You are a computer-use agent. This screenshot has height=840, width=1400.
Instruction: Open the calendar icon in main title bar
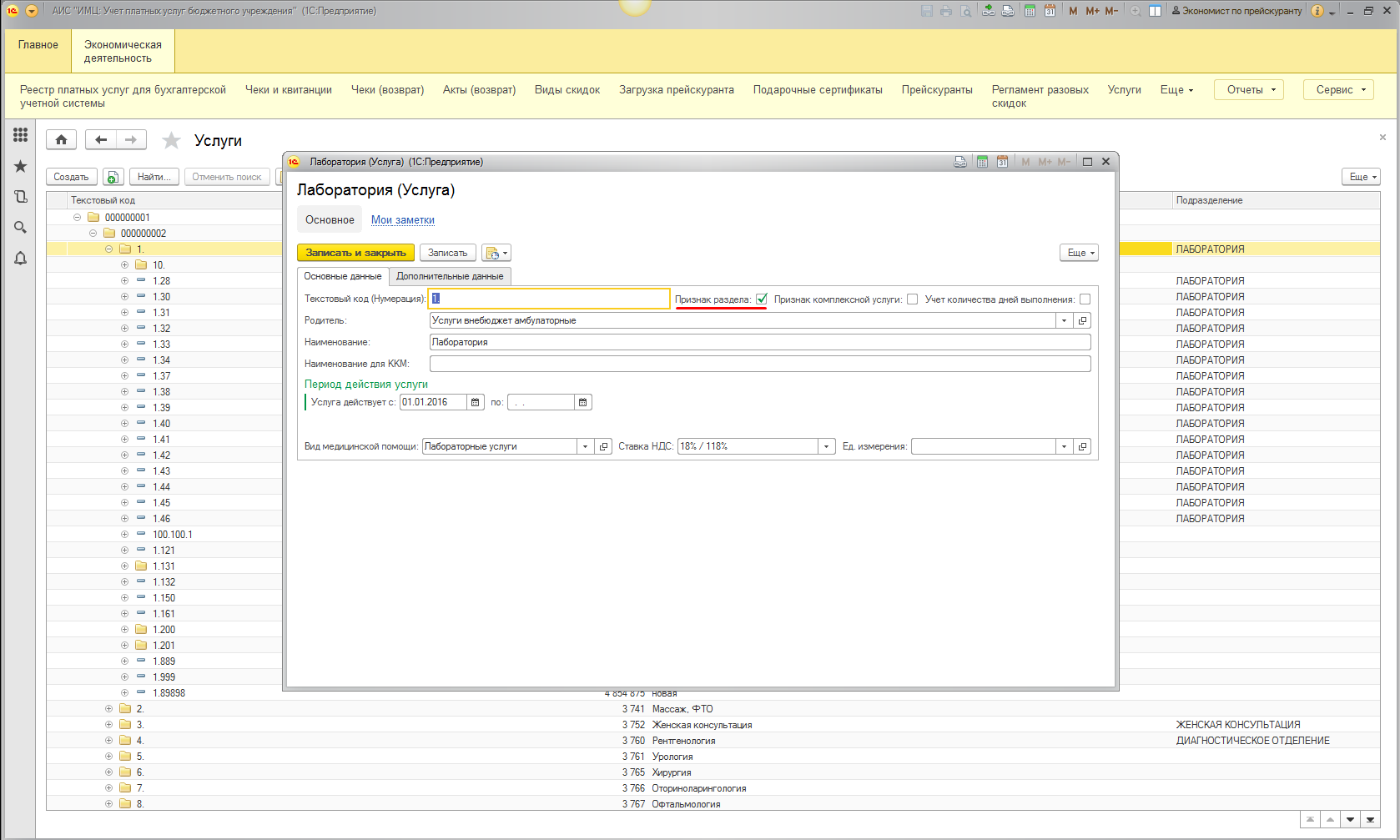pos(1050,11)
